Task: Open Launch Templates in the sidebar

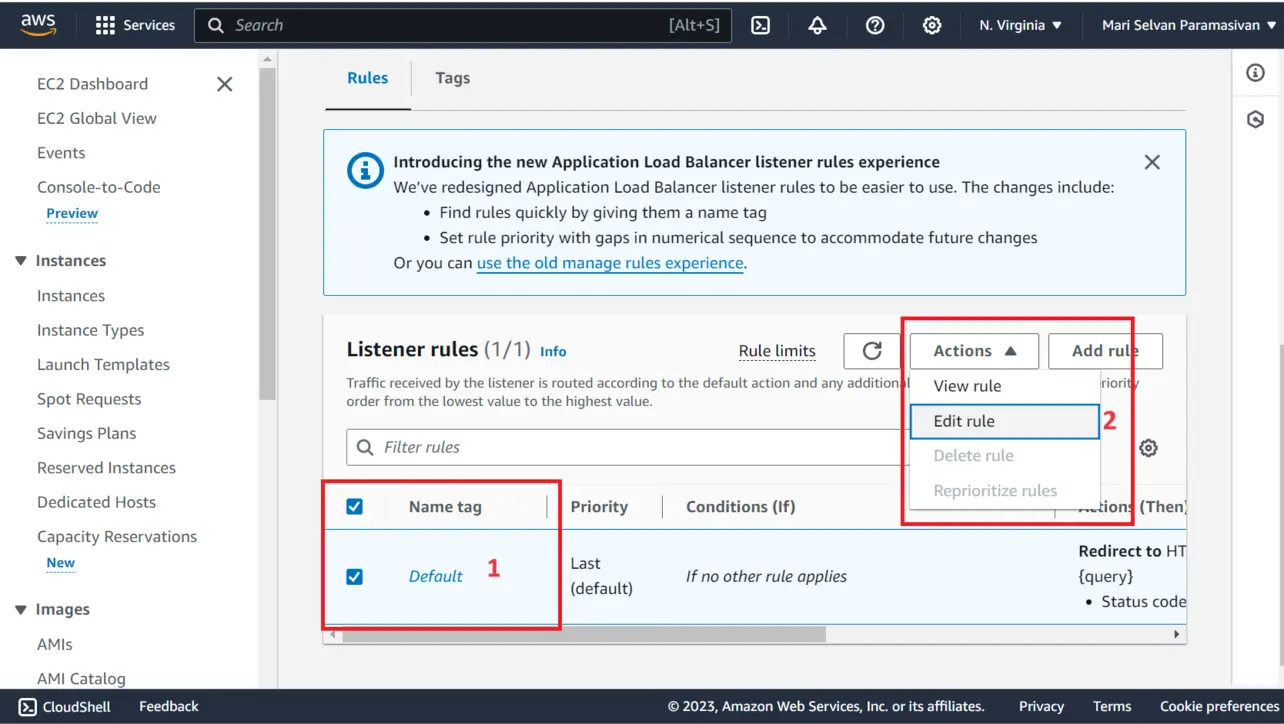Action: point(103,365)
